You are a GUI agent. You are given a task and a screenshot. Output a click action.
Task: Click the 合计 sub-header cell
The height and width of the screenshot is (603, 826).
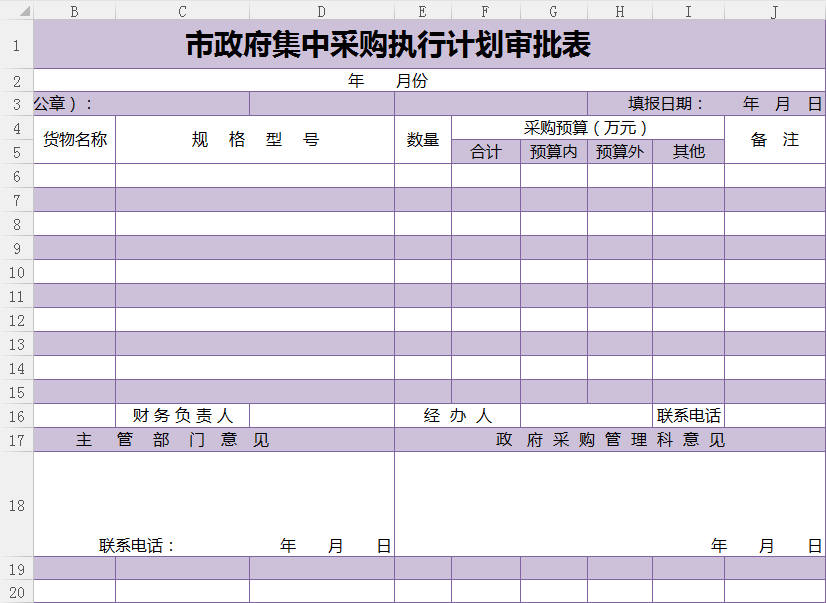click(x=486, y=152)
